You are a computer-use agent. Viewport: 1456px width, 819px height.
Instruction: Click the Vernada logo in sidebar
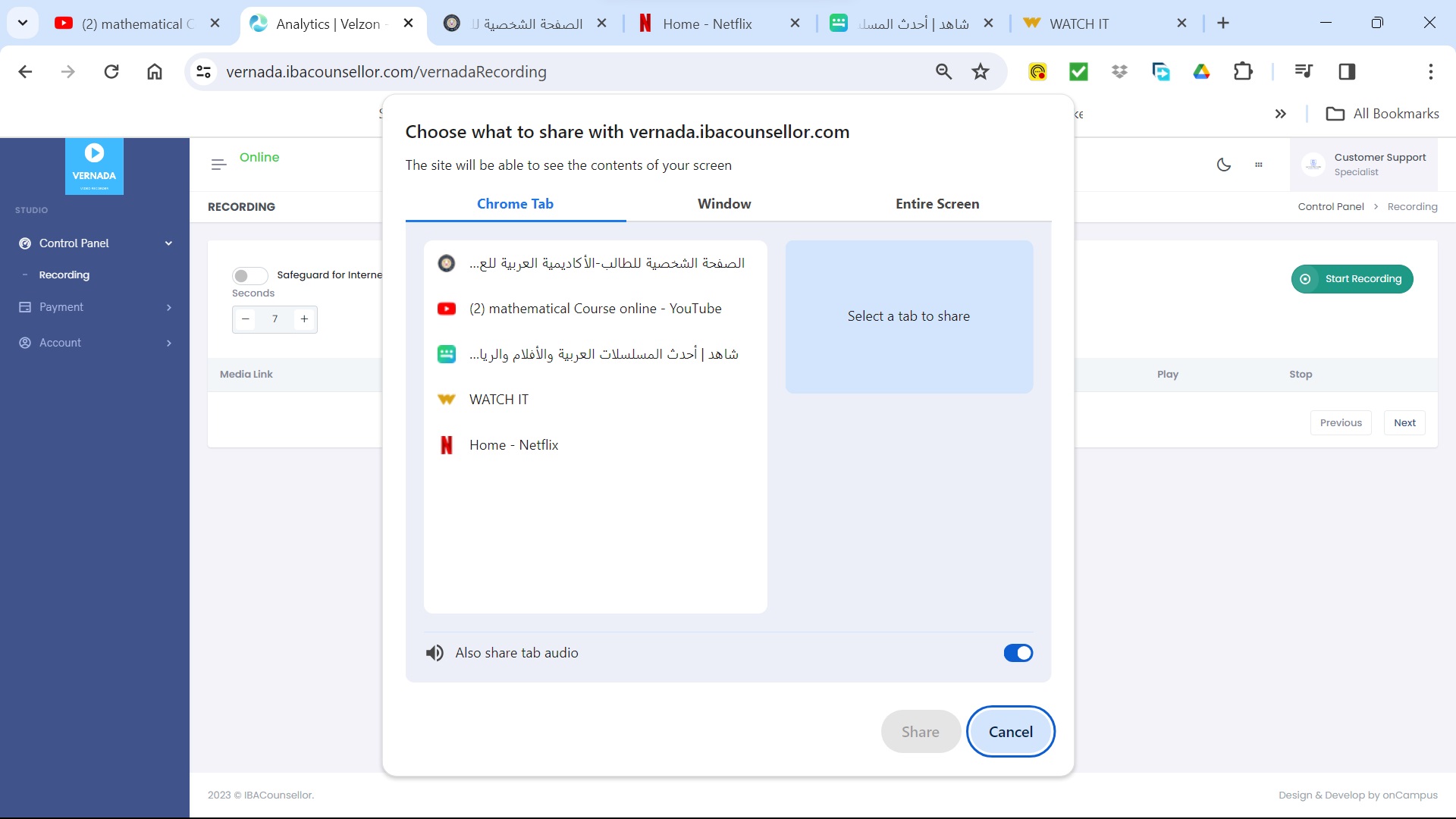coord(94,166)
